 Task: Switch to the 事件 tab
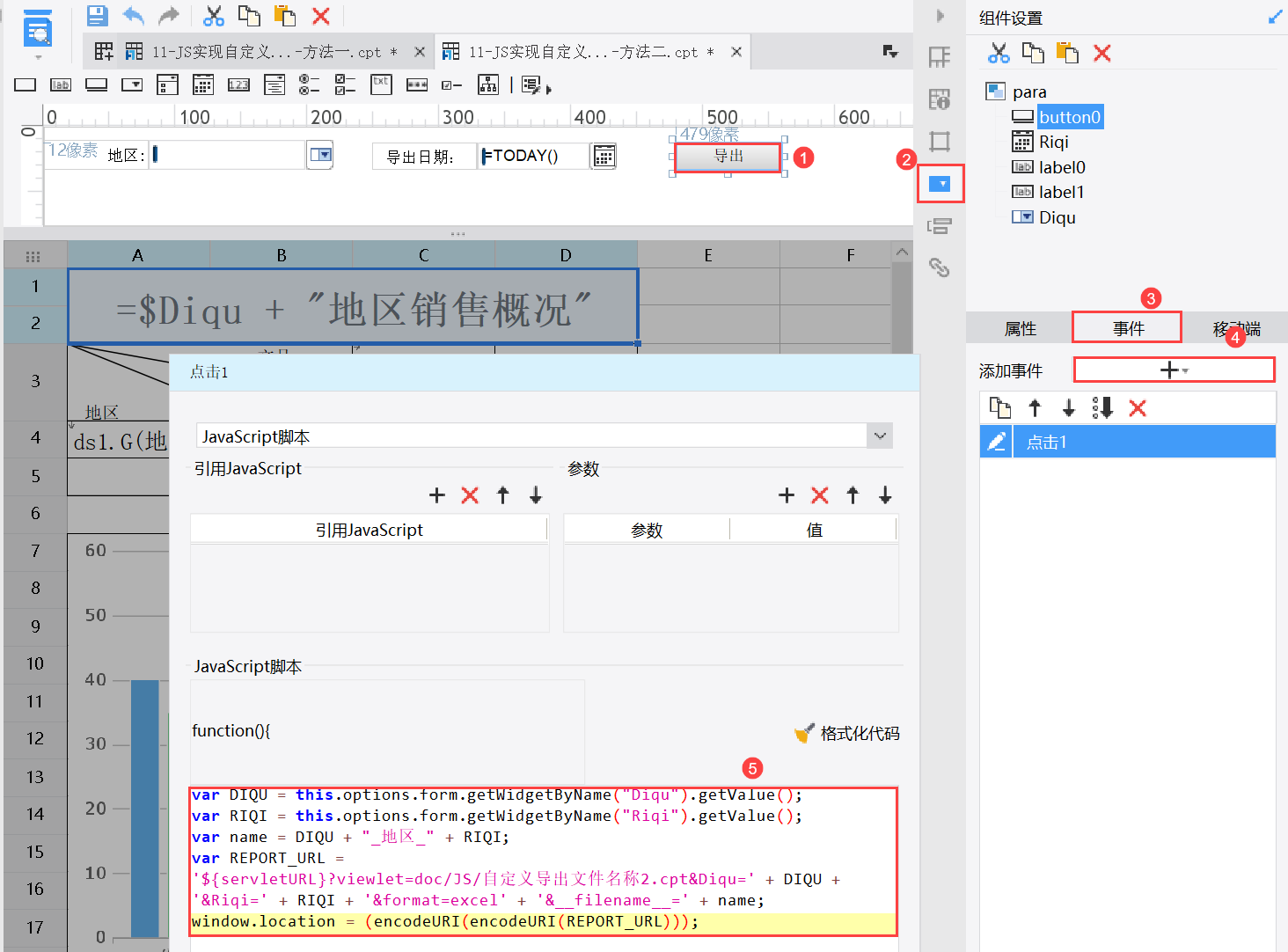click(x=1128, y=328)
